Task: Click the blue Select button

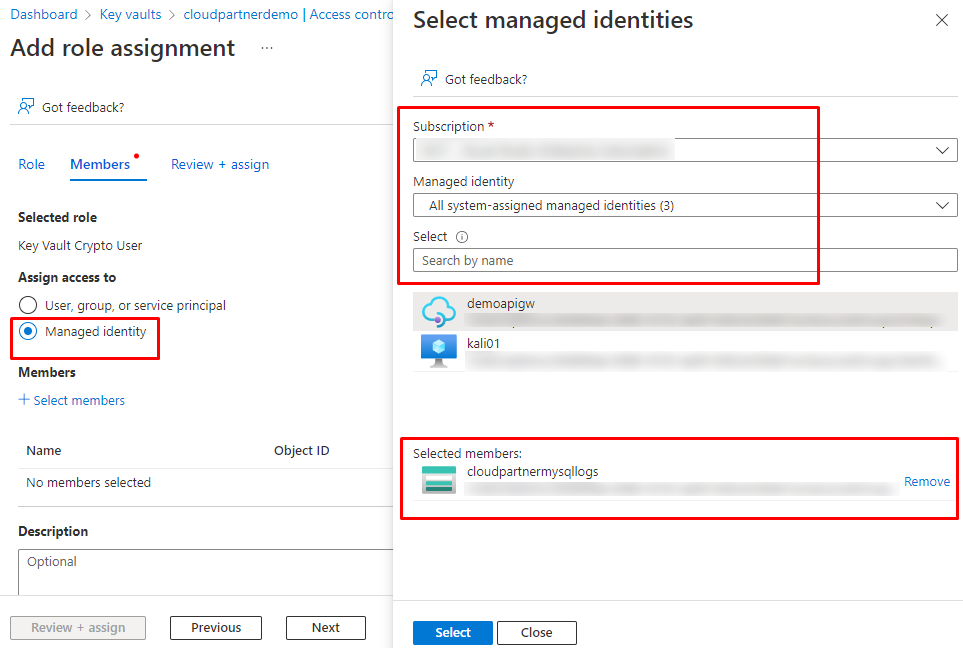Action: (x=452, y=632)
